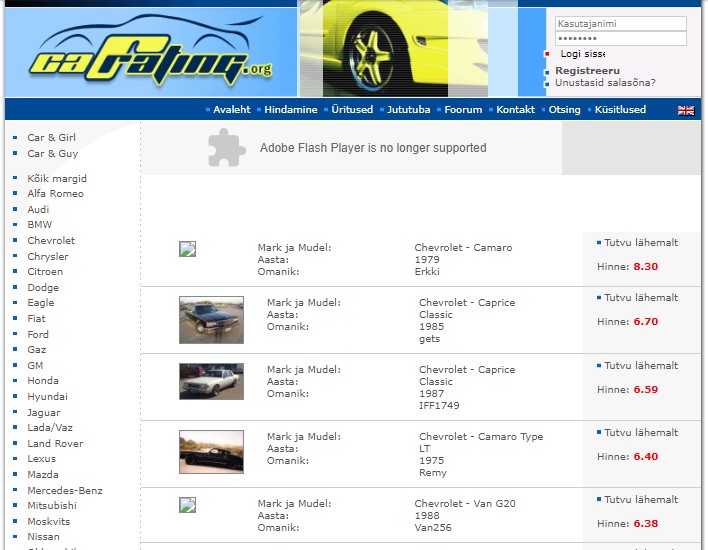Open Hindamine menu item
The image size is (708, 550).
pyautogui.click(x=291, y=110)
